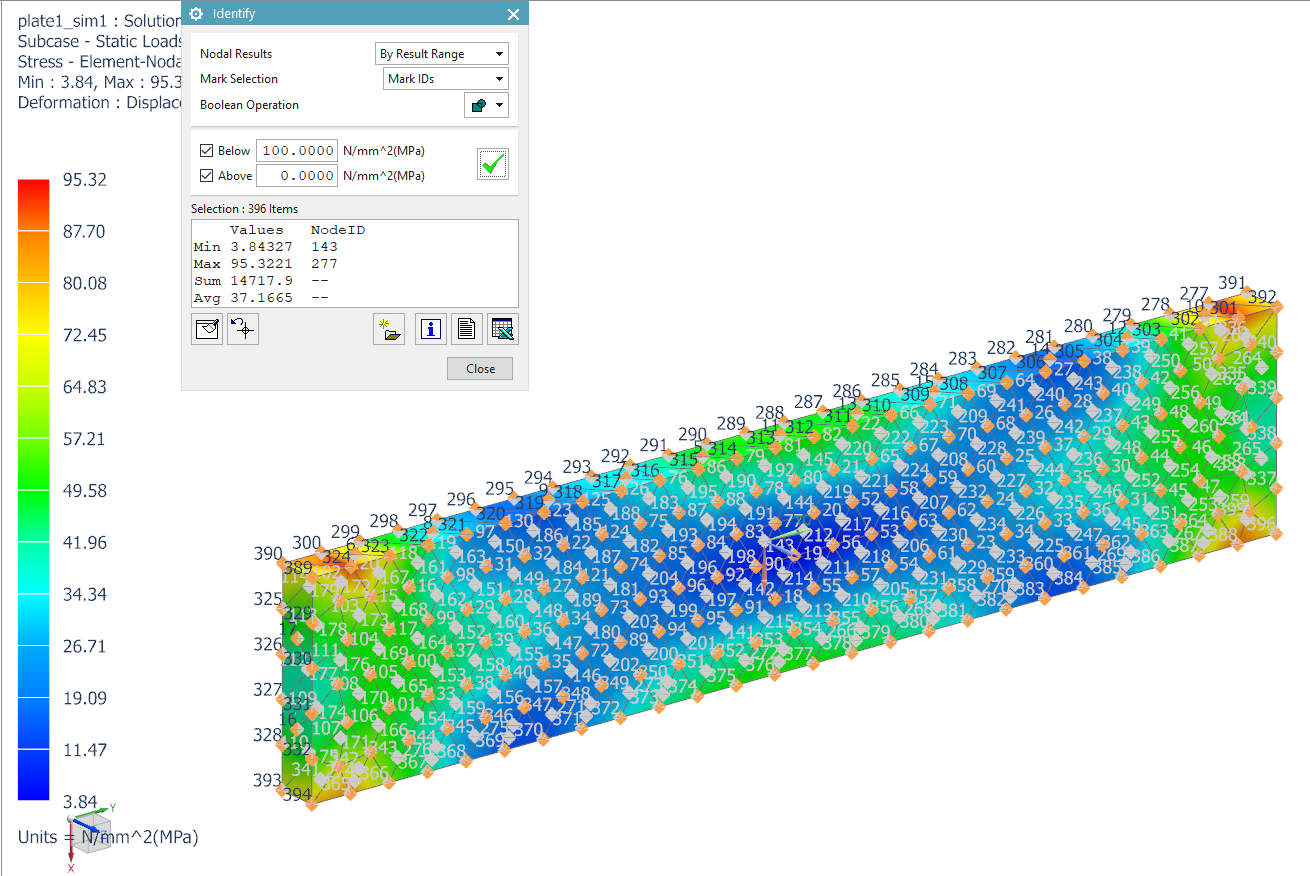Click the Close button on the Identify dialog
This screenshot has width=1310, height=876.
[x=479, y=368]
